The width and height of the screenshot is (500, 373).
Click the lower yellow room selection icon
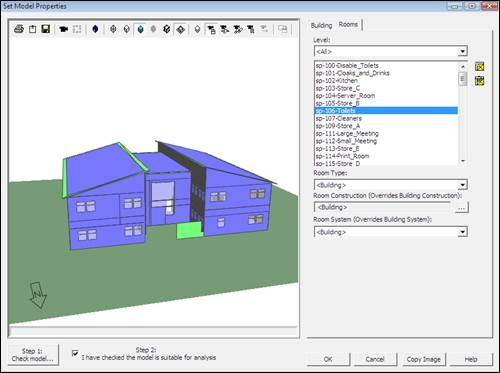[x=479, y=80]
